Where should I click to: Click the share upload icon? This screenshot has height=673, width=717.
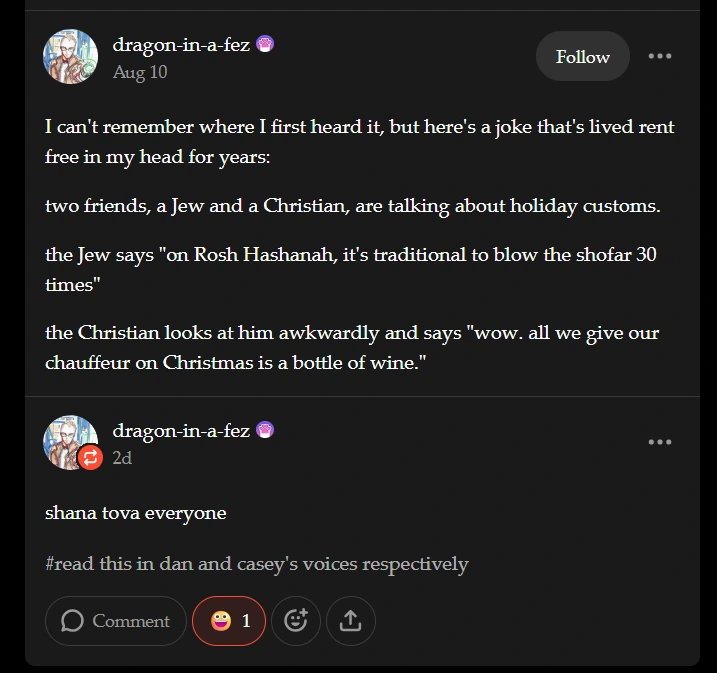[x=350, y=621]
